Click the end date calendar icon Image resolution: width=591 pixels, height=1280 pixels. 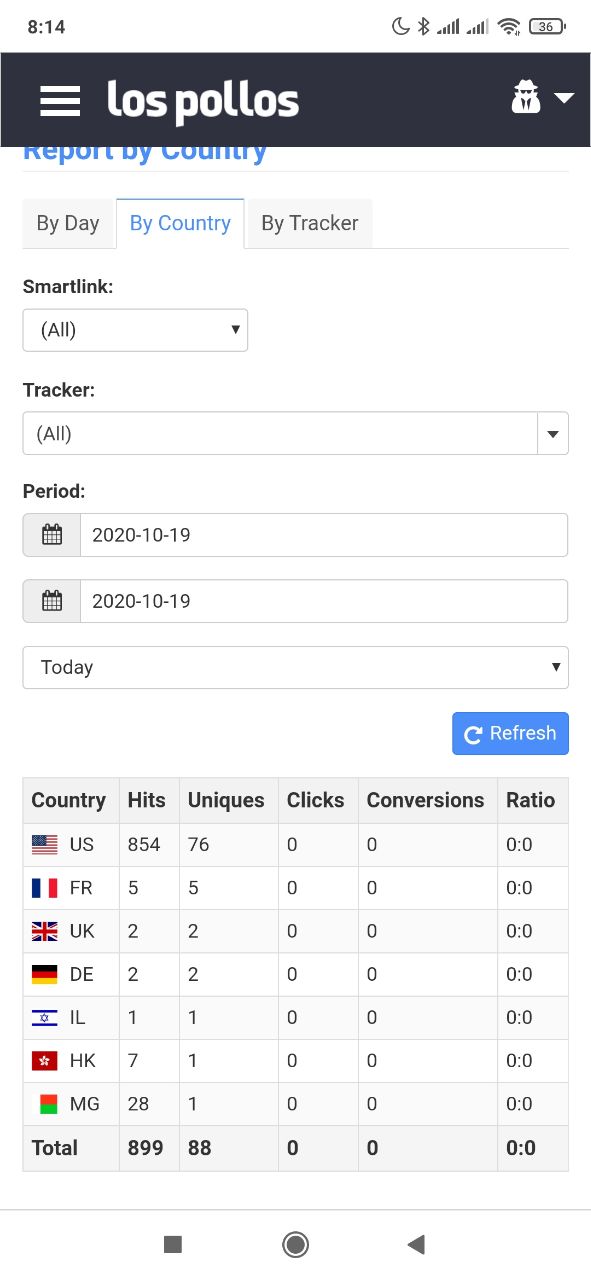(x=52, y=601)
